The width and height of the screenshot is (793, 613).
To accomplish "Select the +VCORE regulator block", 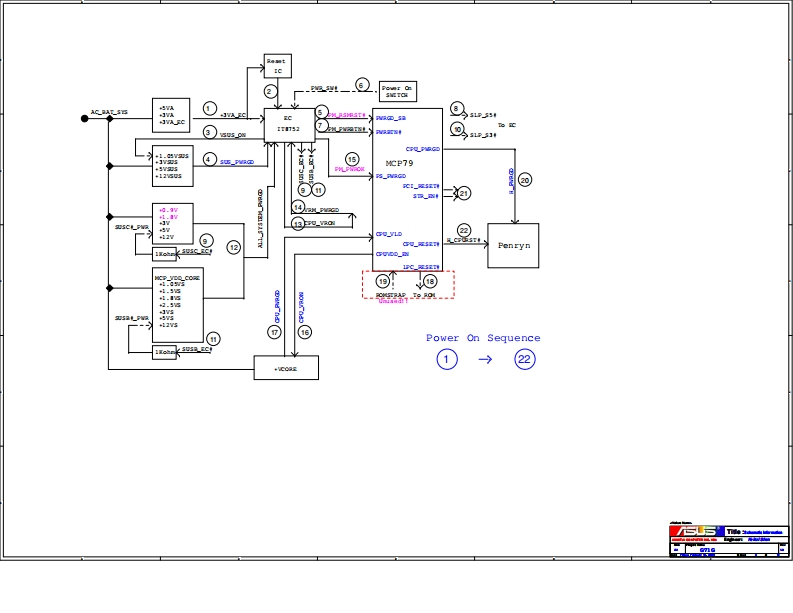I will 287,369.
